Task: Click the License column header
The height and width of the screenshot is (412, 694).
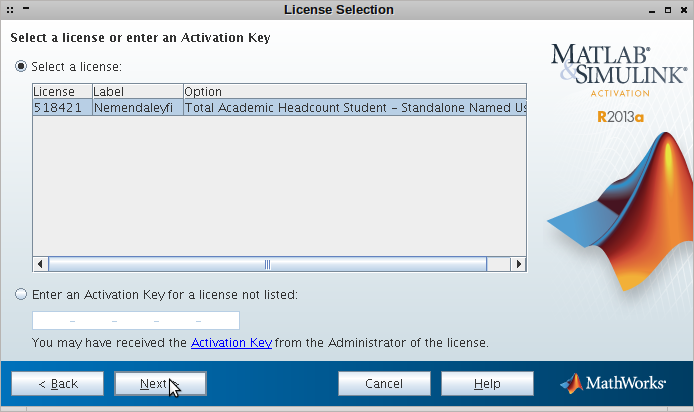Action: coord(62,92)
